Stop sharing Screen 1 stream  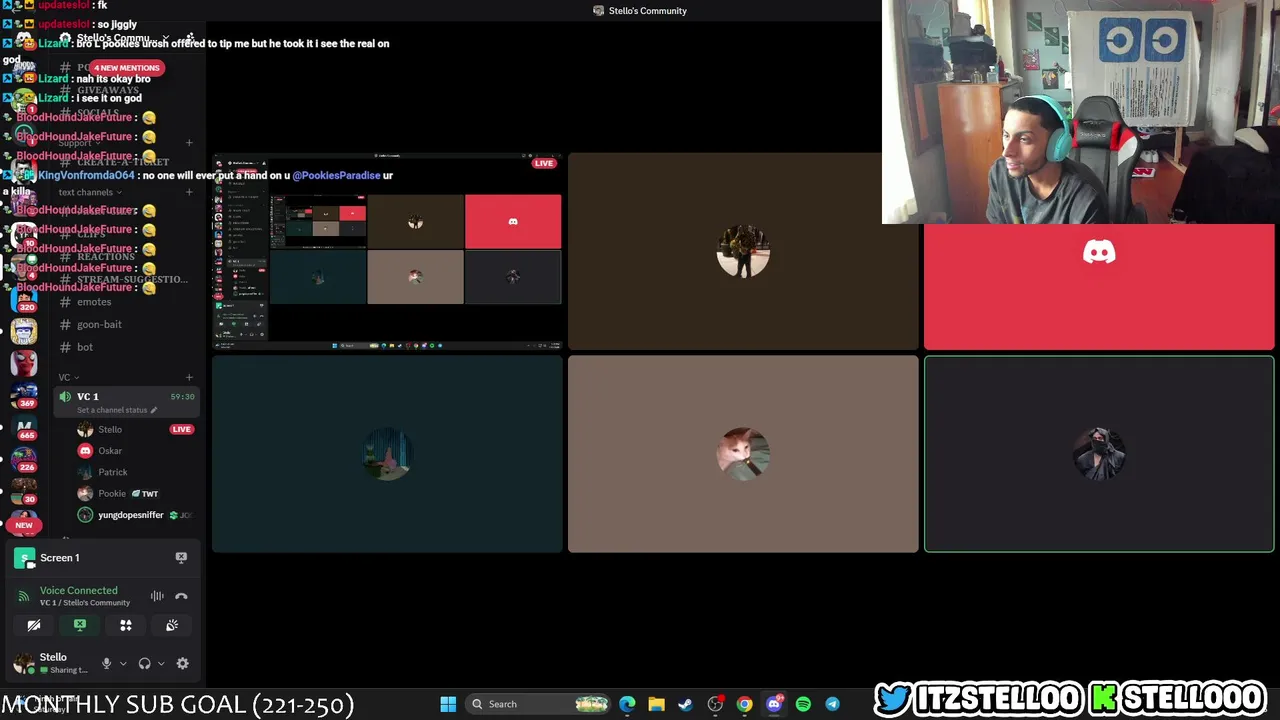(x=181, y=557)
